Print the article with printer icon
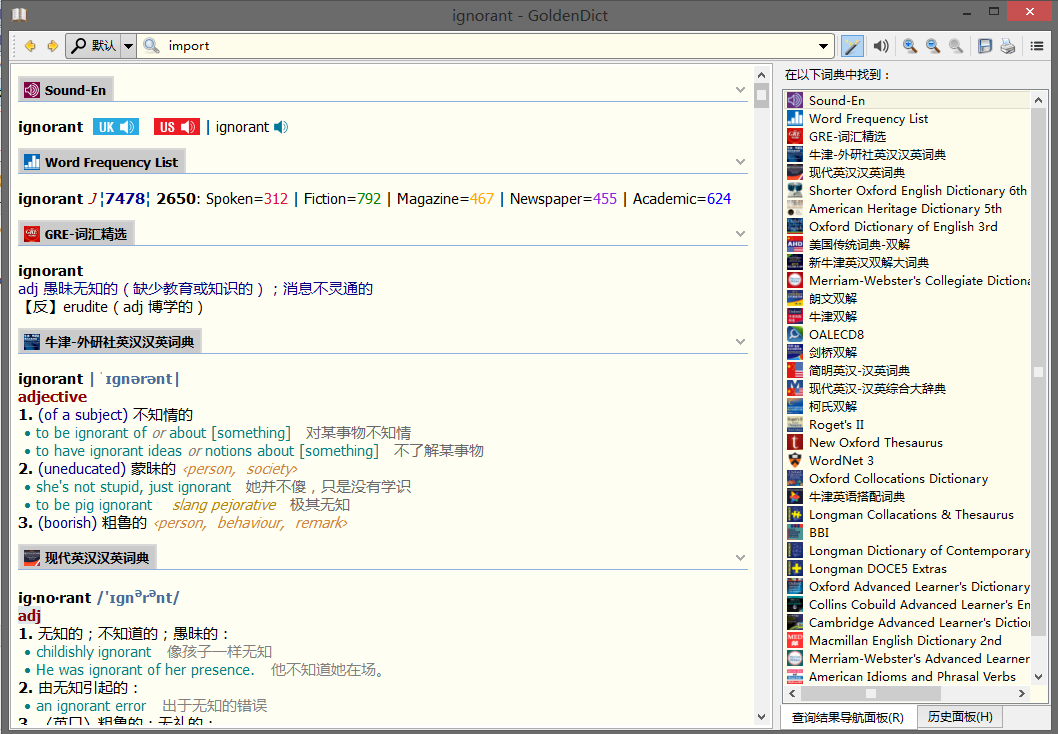This screenshot has height=734, width=1058. pyautogui.click(x=1007, y=46)
